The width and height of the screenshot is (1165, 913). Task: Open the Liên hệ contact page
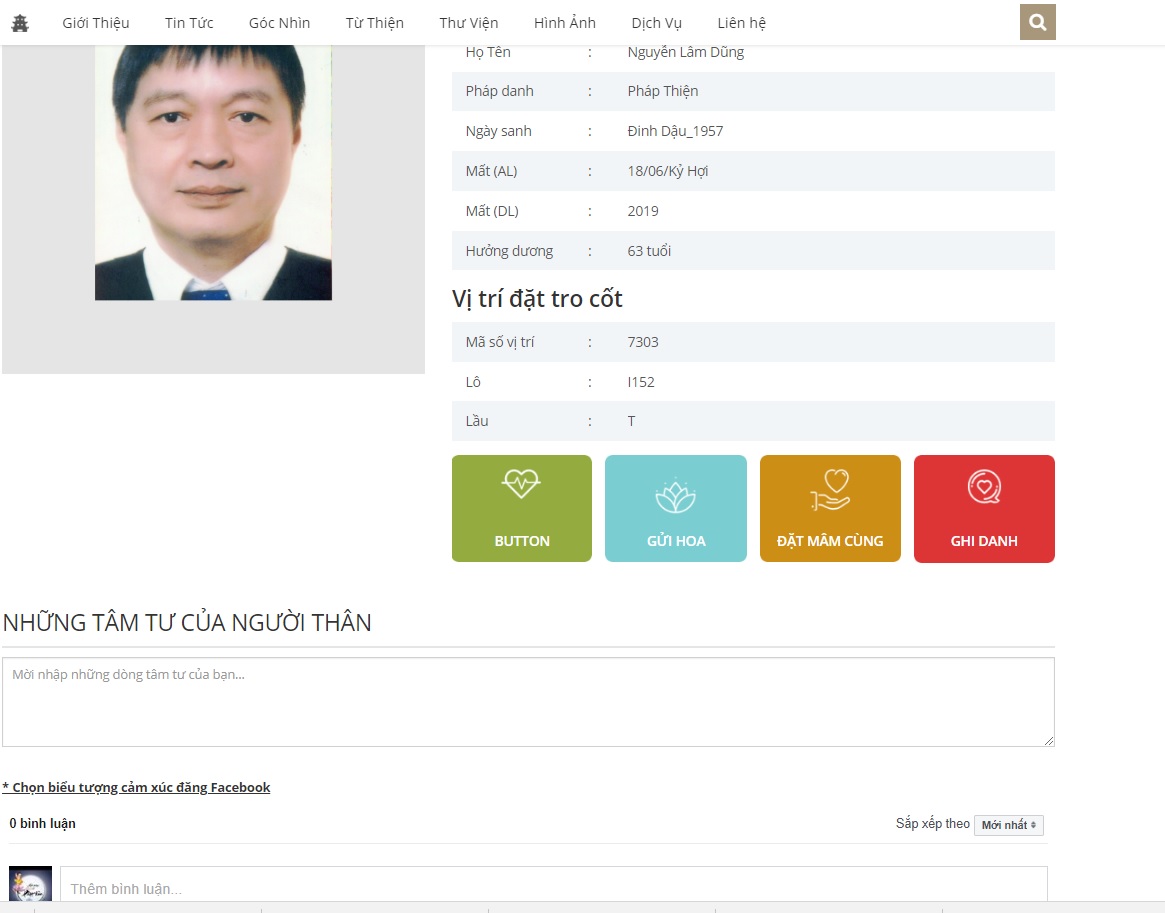coord(741,23)
